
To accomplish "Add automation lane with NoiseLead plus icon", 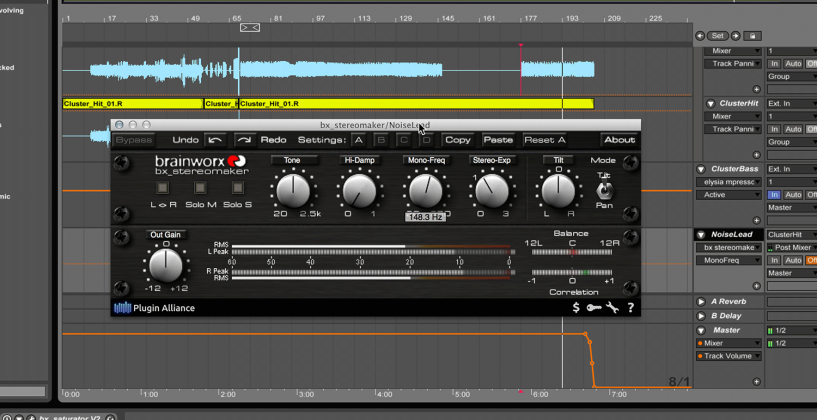I will pyautogui.click(x=757, y=286).
